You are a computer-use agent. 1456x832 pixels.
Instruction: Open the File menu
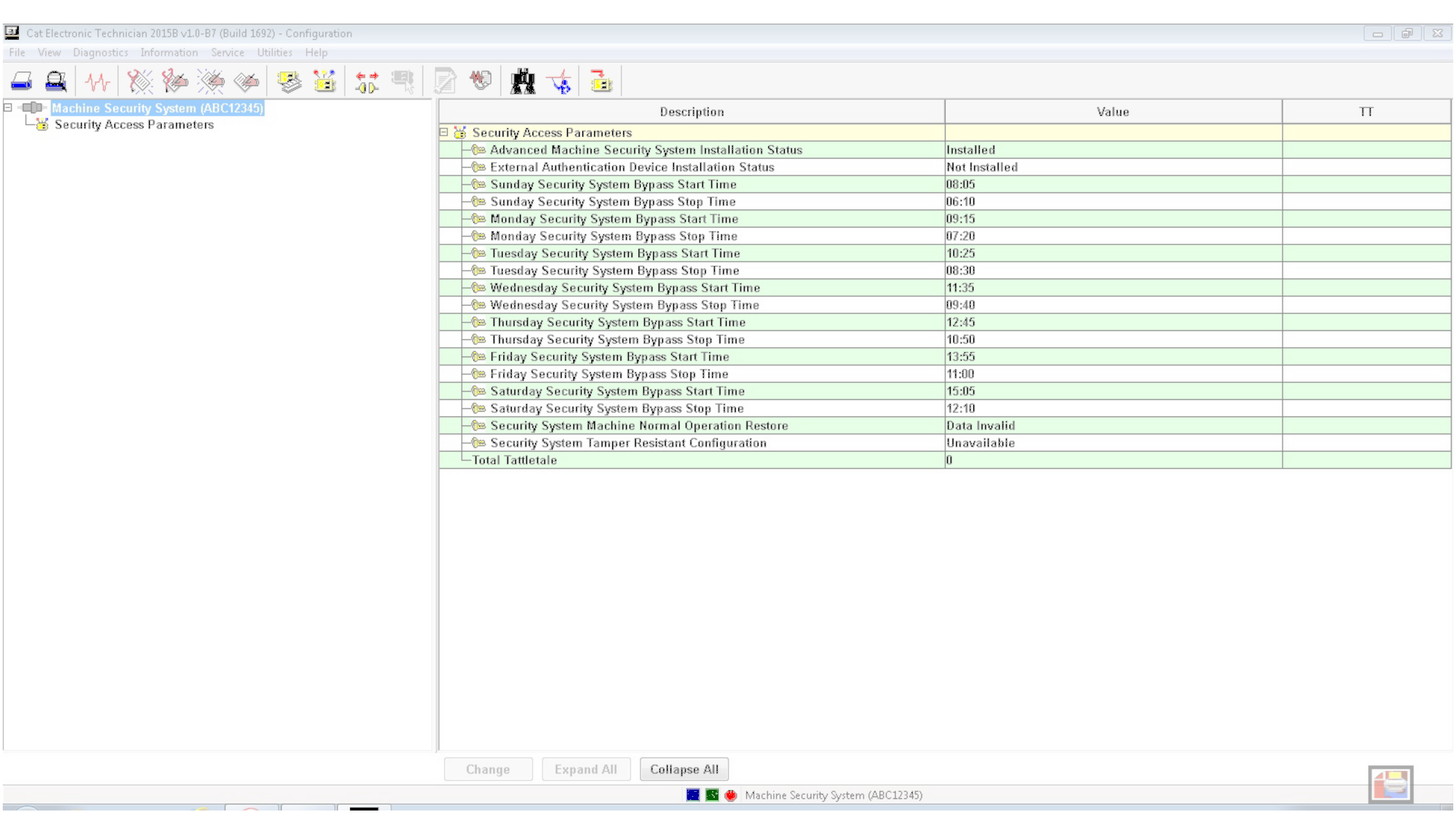pos(17,53)
